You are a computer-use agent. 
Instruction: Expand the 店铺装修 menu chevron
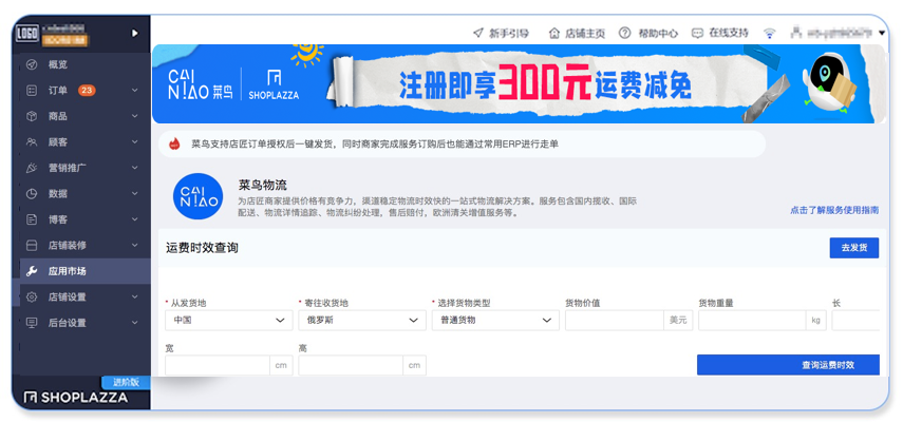point(134,245)
